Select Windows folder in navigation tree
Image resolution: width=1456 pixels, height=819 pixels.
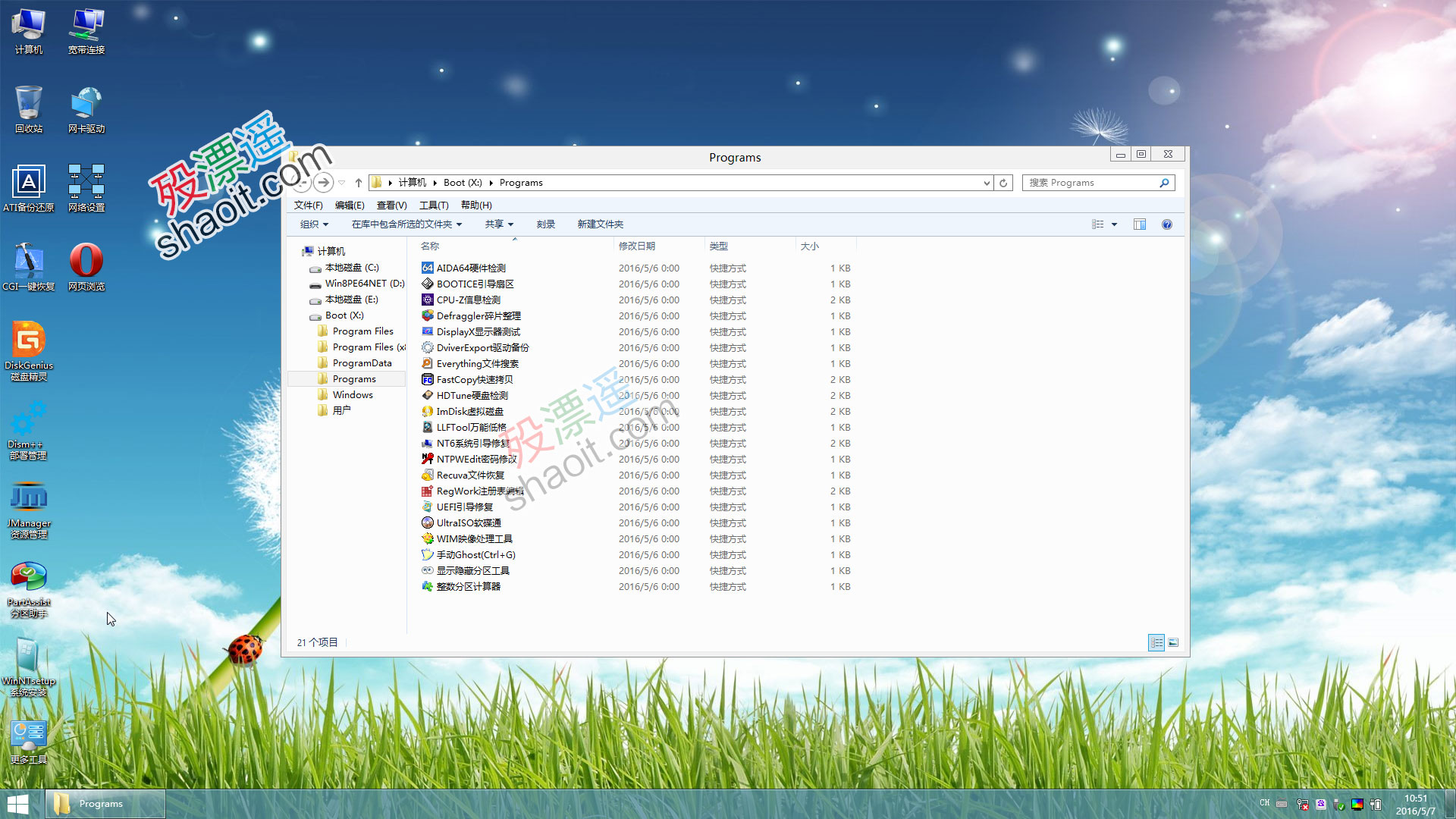coord(352,395)
